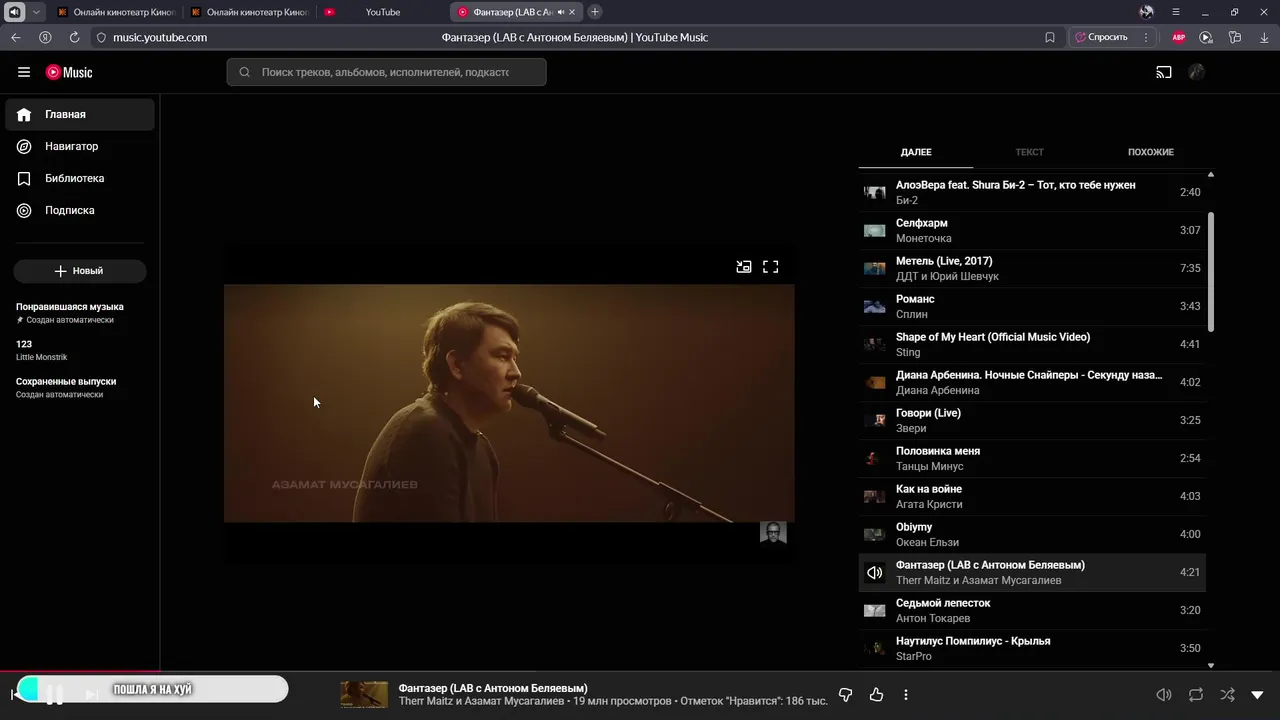Open the ТЕКСТ lyrics tab
This screenshot has width=1280, height=720.
(1029, 152)
